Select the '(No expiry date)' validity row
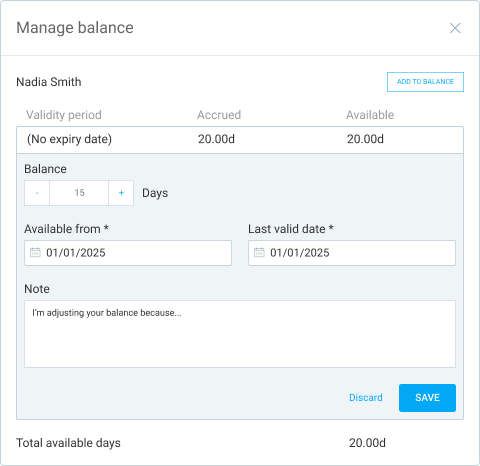 click(240, 139)
